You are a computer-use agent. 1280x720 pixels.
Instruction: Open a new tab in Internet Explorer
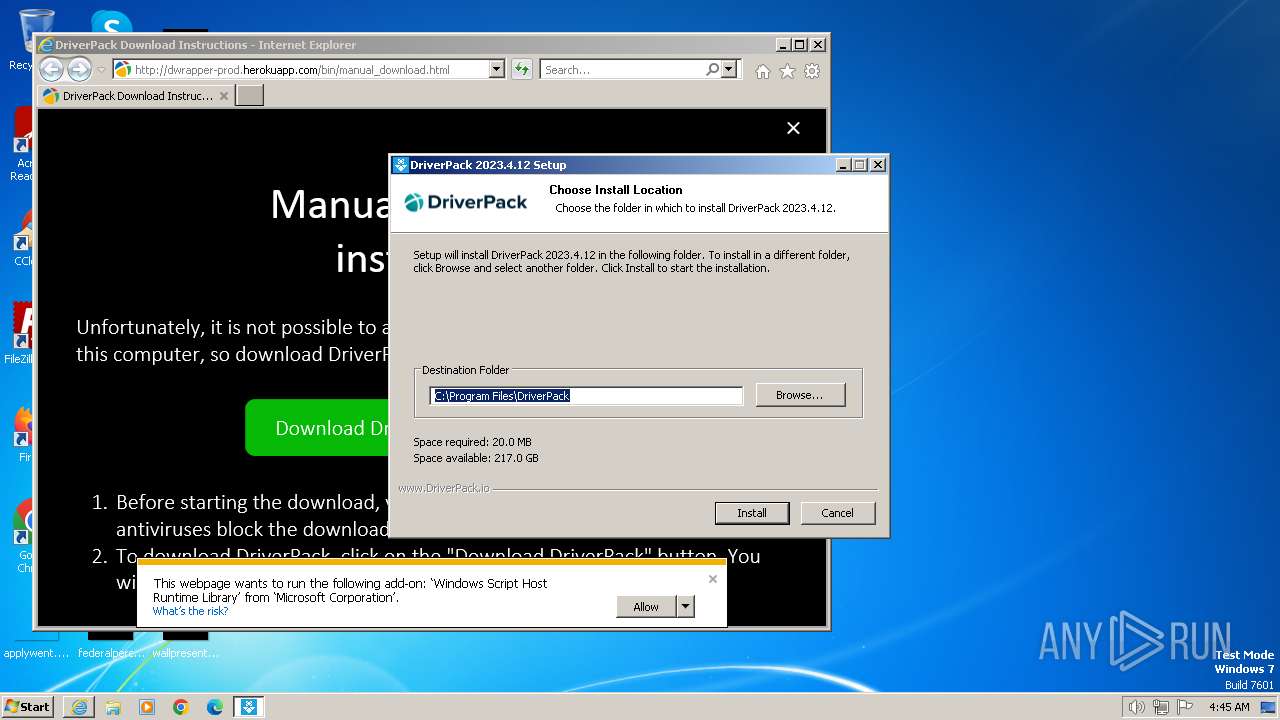tap(249, 96)
